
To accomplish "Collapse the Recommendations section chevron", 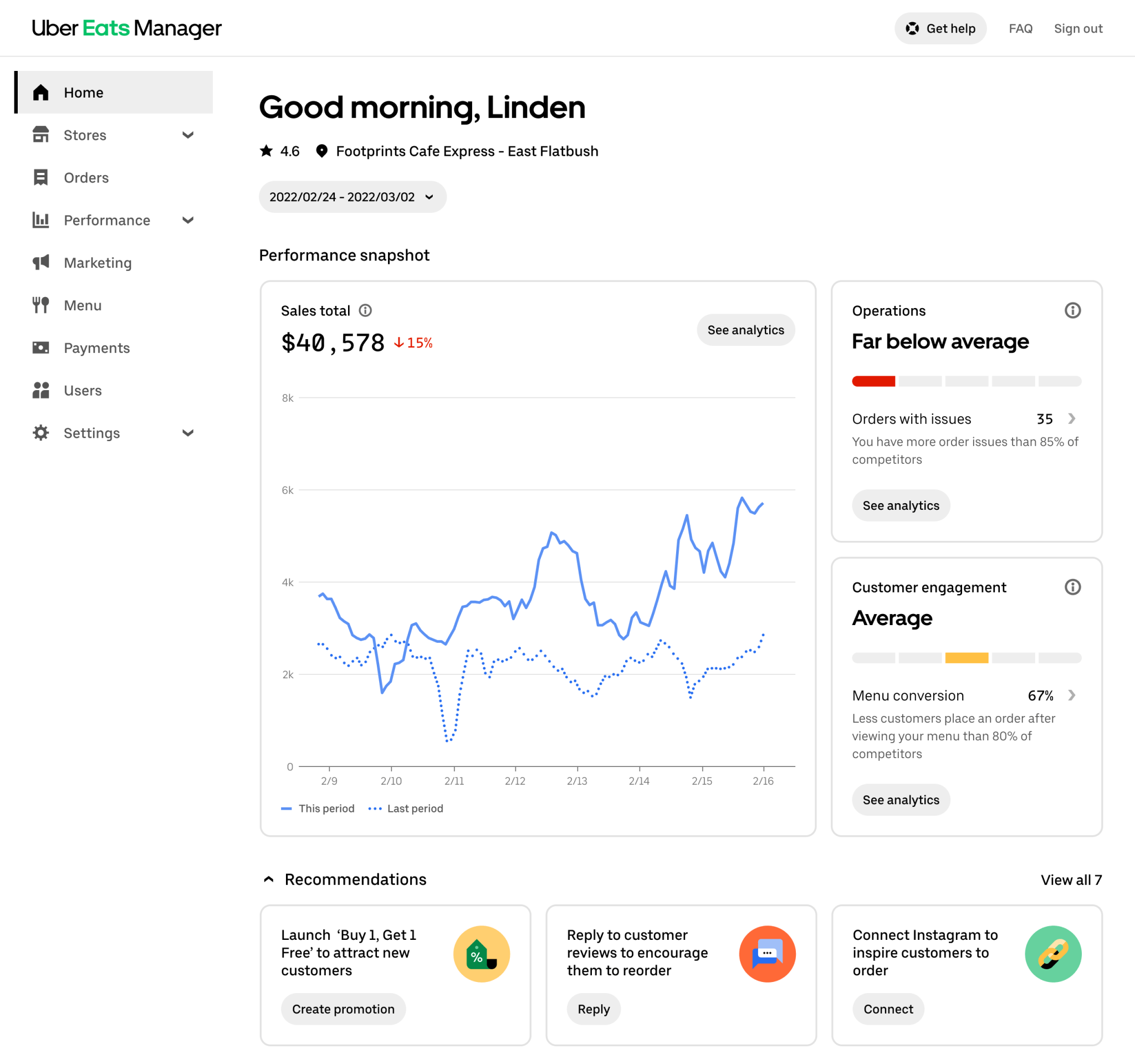I will (269, 879).
